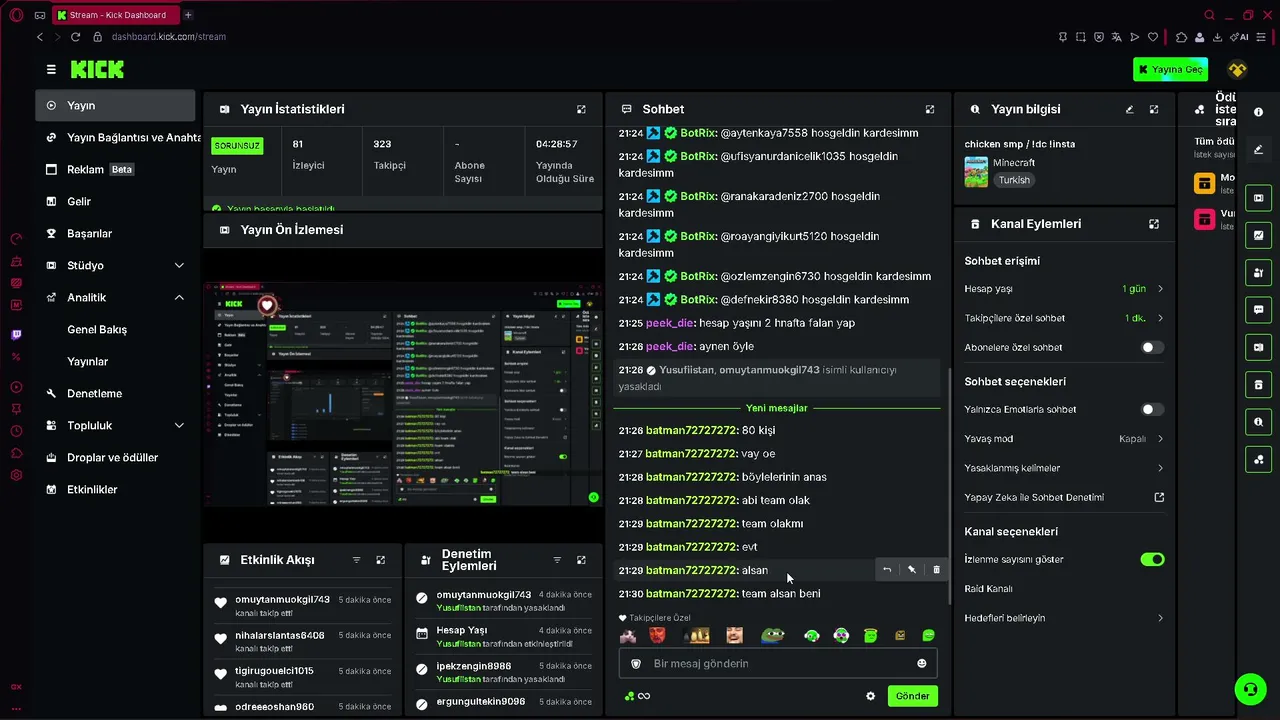1280x720 pixels.
Task: Click the Gönder send button
Action: point(912,696)
